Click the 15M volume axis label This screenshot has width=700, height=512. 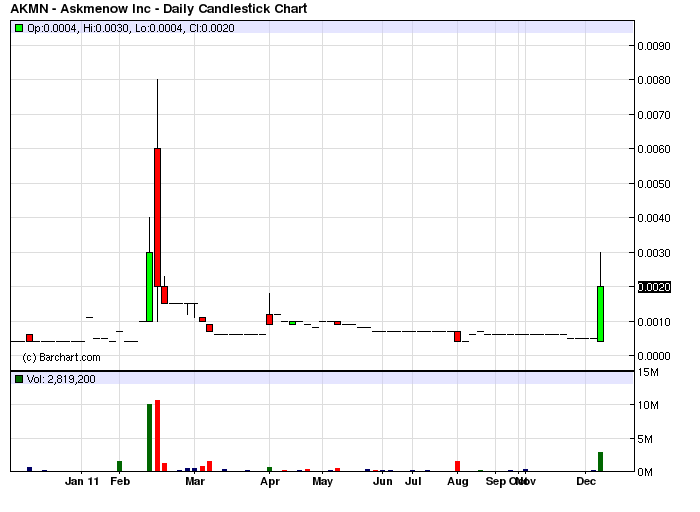(x=648, y=372)
